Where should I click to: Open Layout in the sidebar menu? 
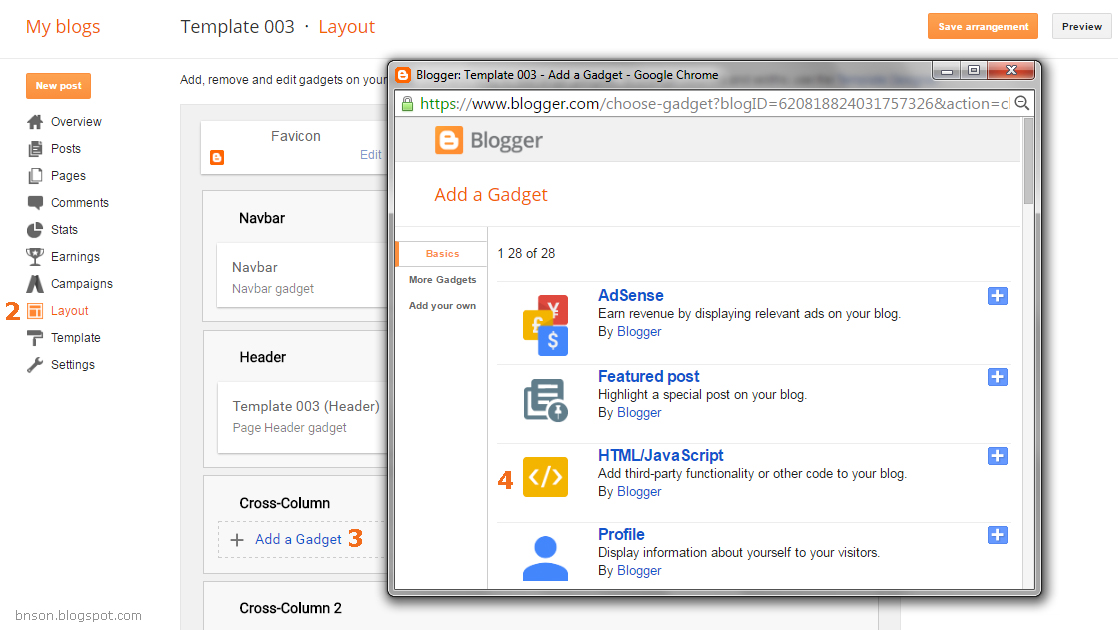click(x=70, y=311)
